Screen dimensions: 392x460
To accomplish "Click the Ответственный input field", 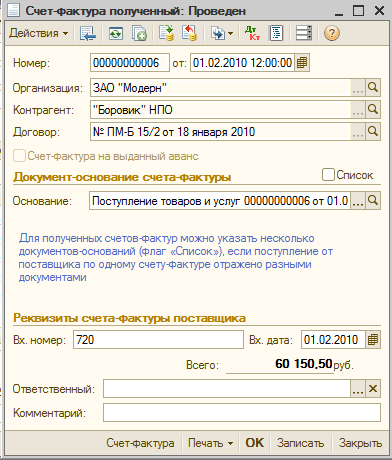I will 227,389.
